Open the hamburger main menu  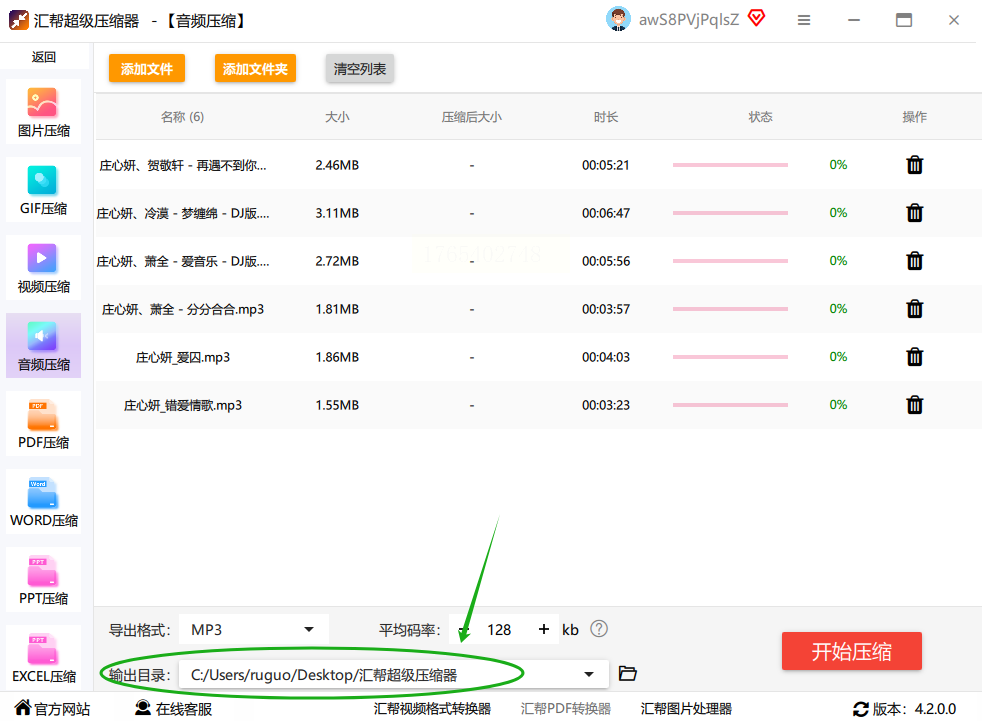(804, 20)
